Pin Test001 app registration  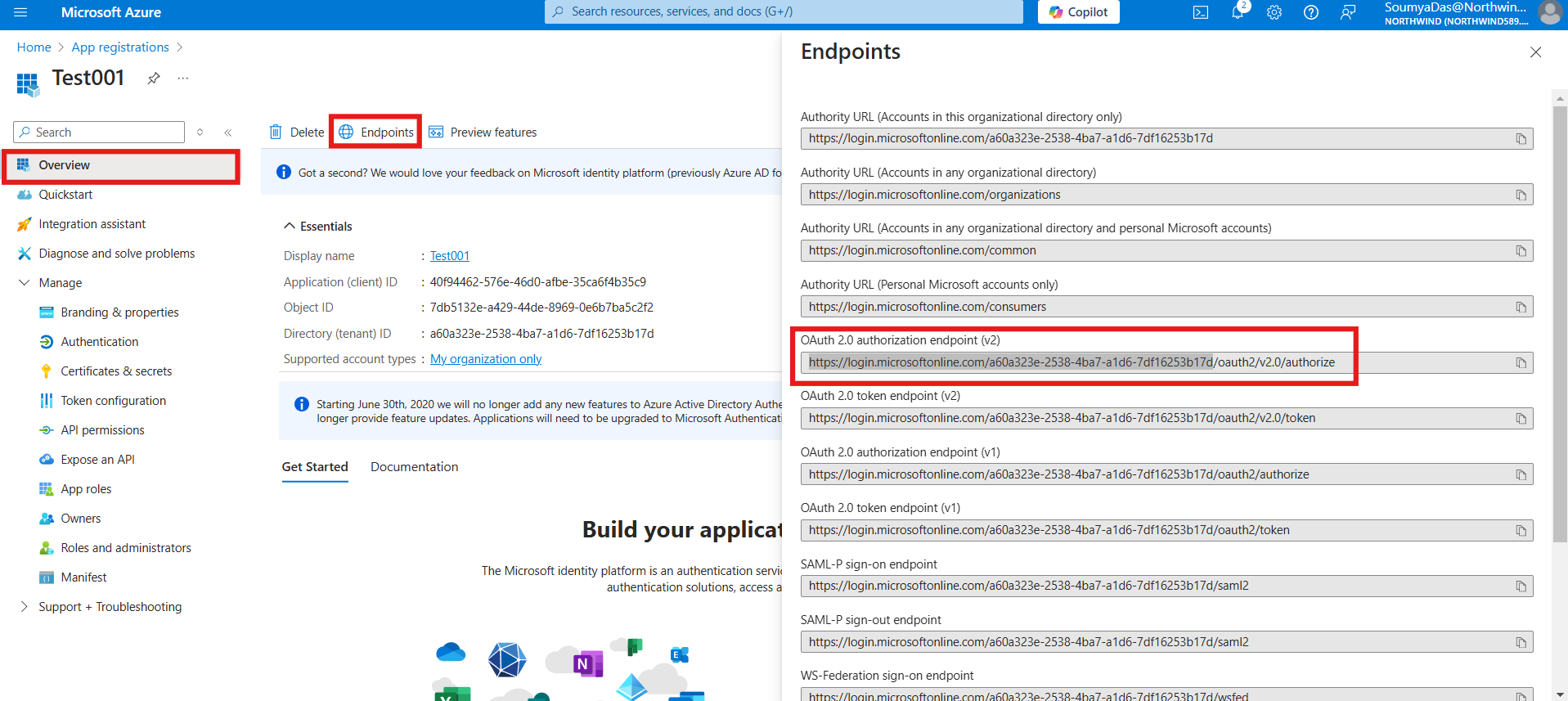(x=154, y=79)
